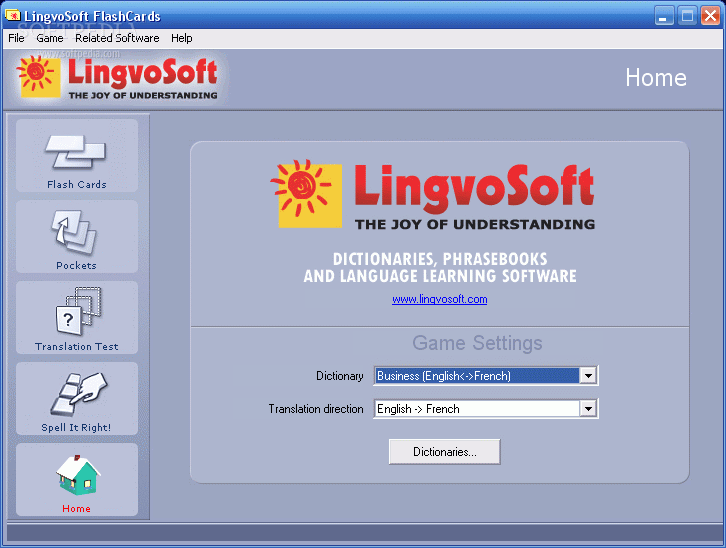Image resolution: width=726 pixels, height=548 pixels.
Task: Open the Help menu
Action: pos(182,38)
